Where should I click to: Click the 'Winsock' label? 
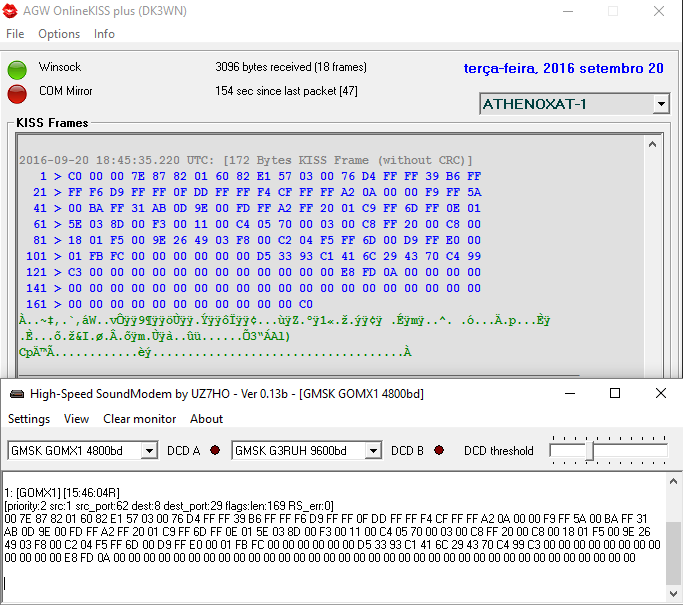tap(60, 67)
